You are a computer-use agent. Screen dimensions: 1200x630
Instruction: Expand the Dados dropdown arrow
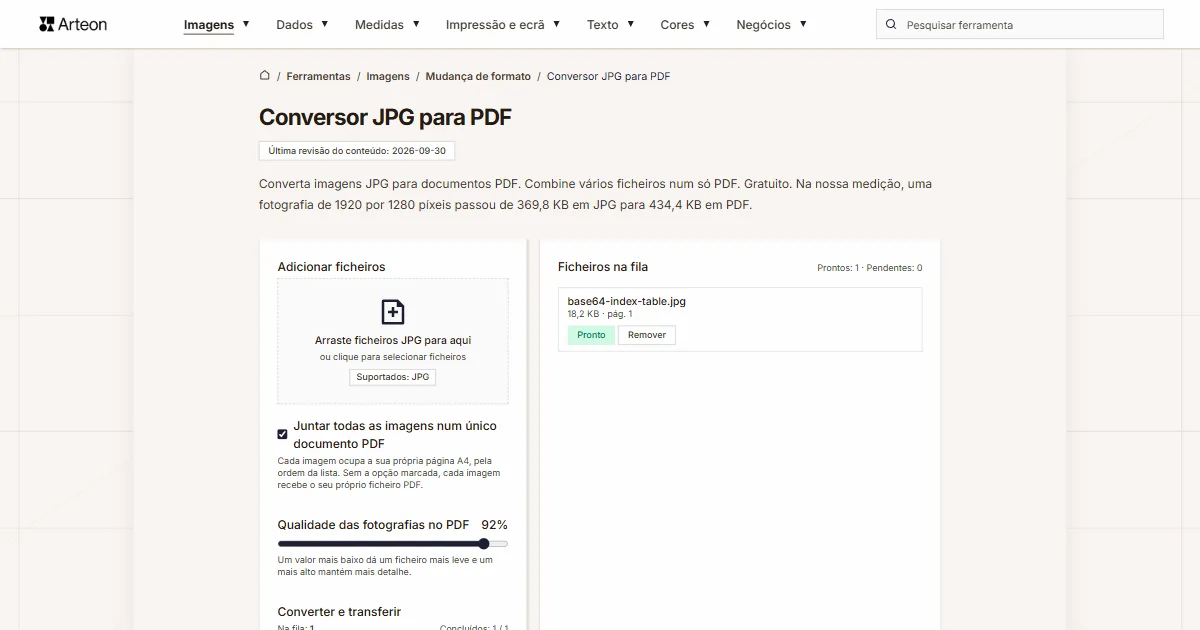(325, 24)
